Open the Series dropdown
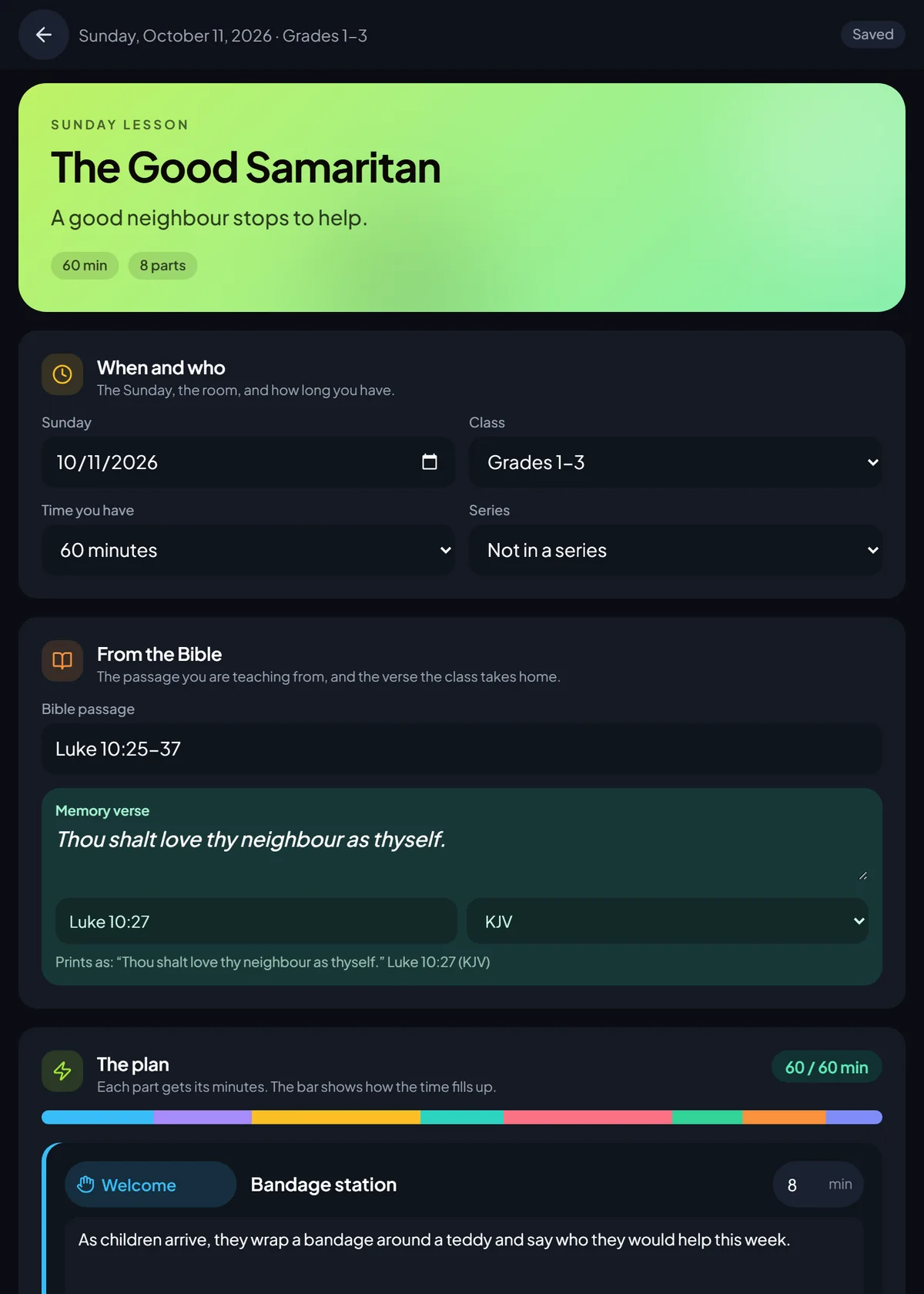Image resolution: width=924 pixels, height=1294 pixels. tap(675, 550)
